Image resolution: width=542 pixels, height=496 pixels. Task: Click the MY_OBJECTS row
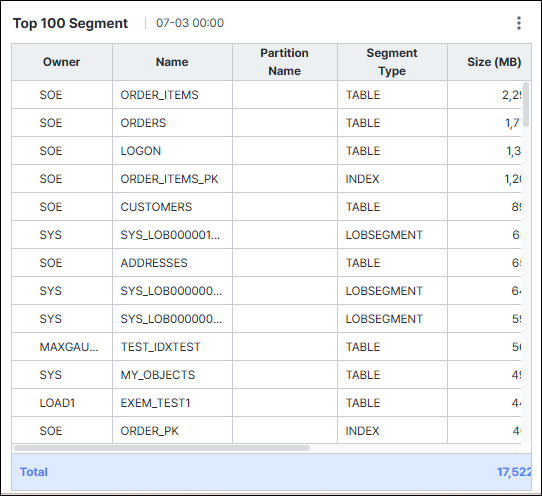coord(267,375)
